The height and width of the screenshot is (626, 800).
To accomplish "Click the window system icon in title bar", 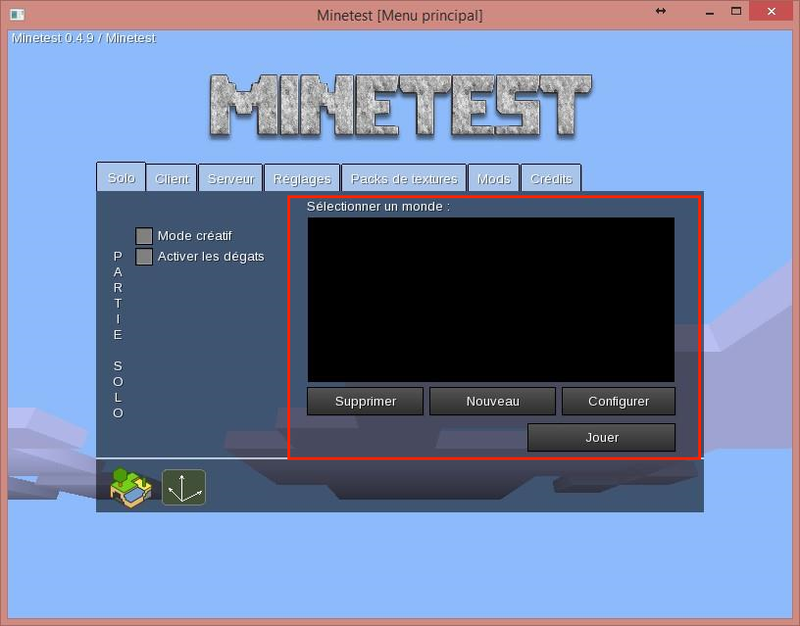I will click(13, 14).
